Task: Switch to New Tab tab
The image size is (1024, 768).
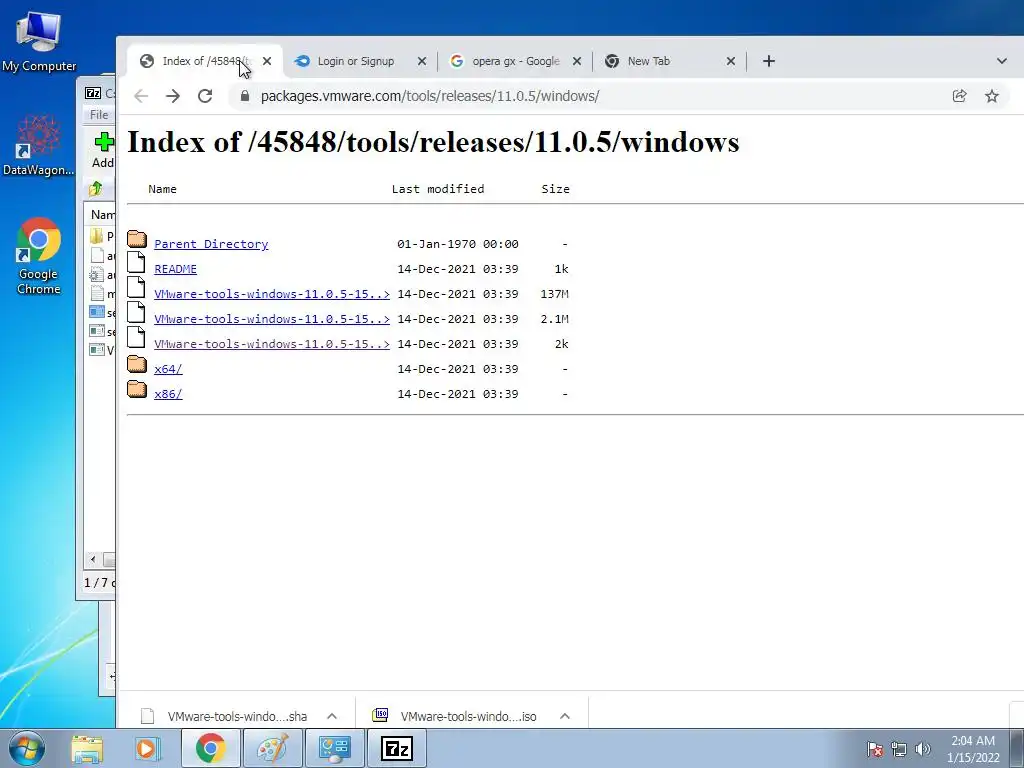Action: coord(660,61)
